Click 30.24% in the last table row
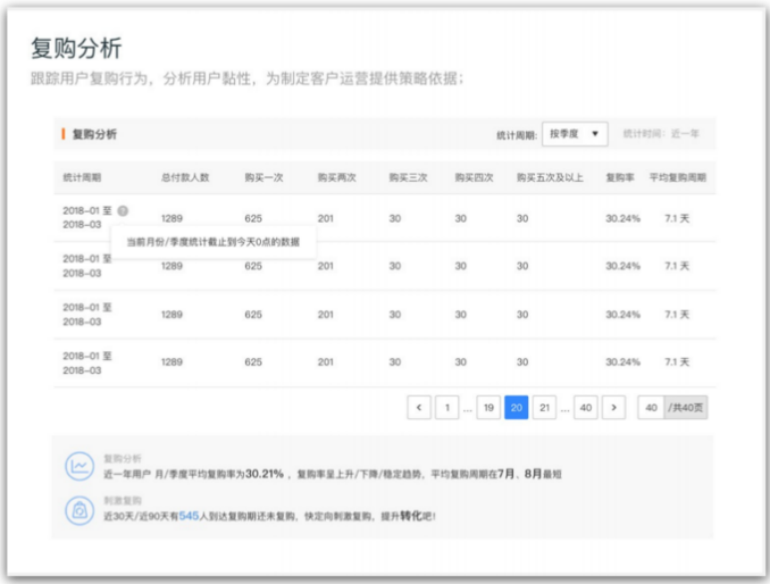 [623, 362]
